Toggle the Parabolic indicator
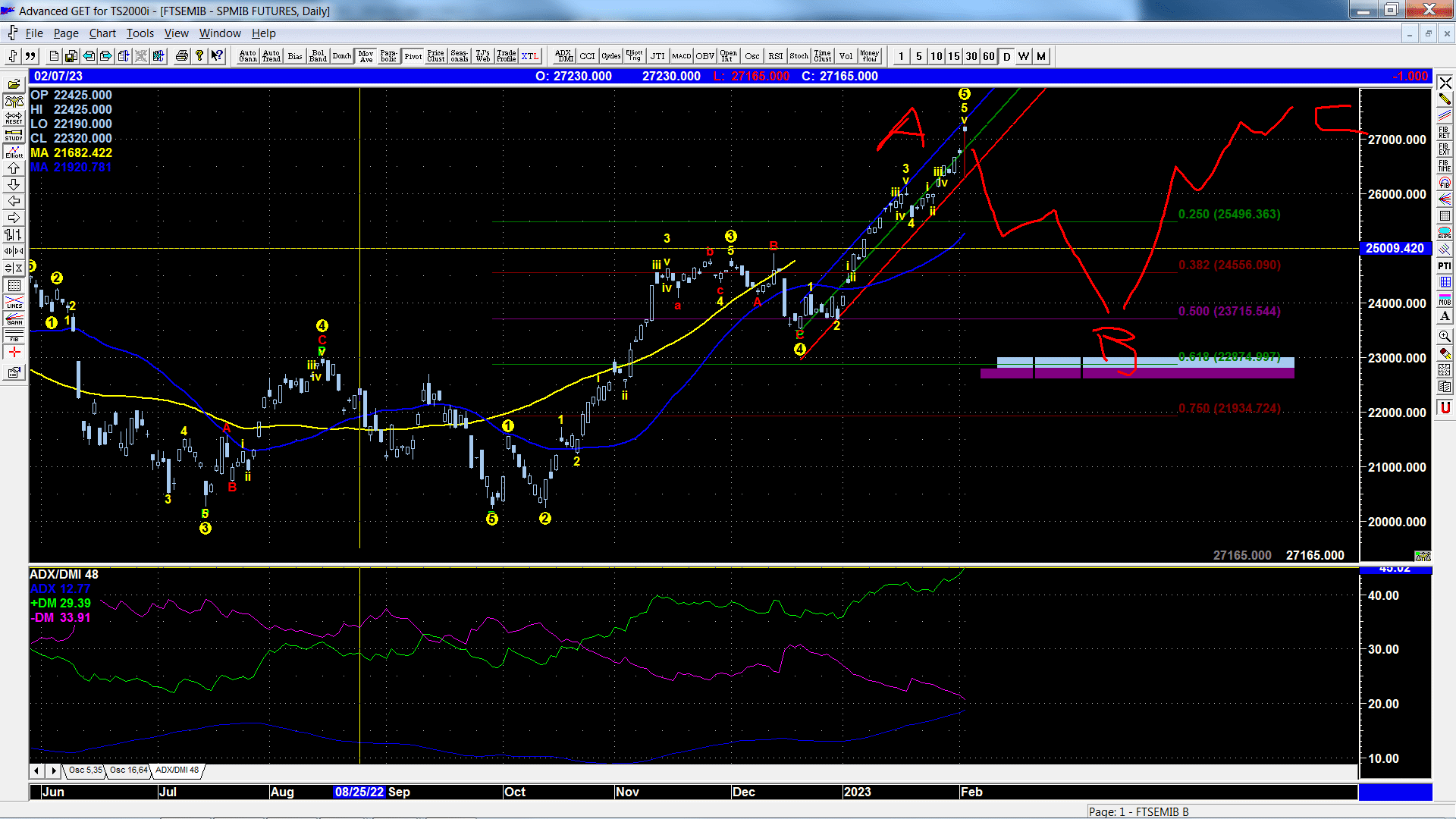Screen dimensions: 1456x819 [389, 56]
